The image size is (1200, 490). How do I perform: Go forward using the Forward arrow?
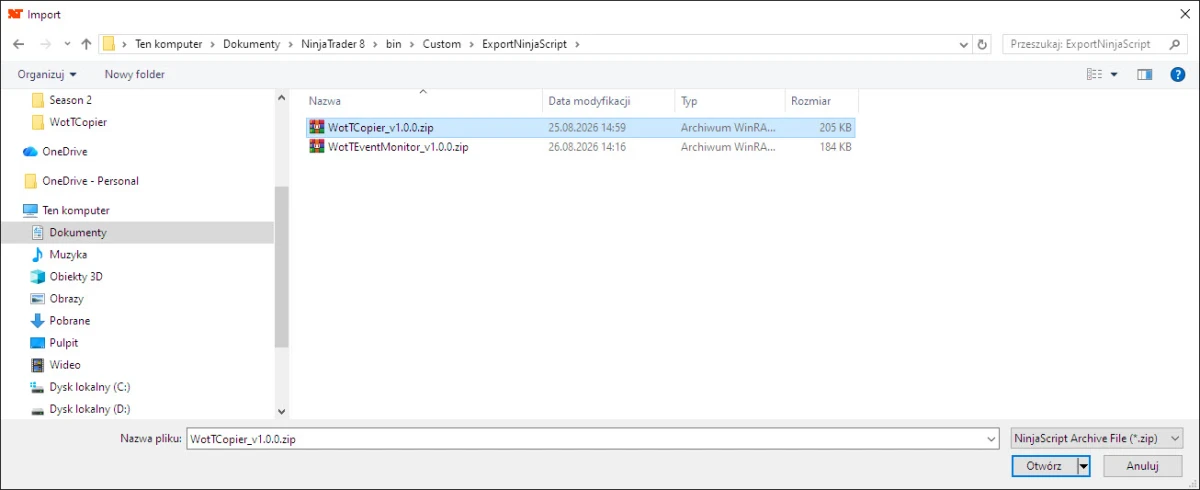[x=45, y=44]
